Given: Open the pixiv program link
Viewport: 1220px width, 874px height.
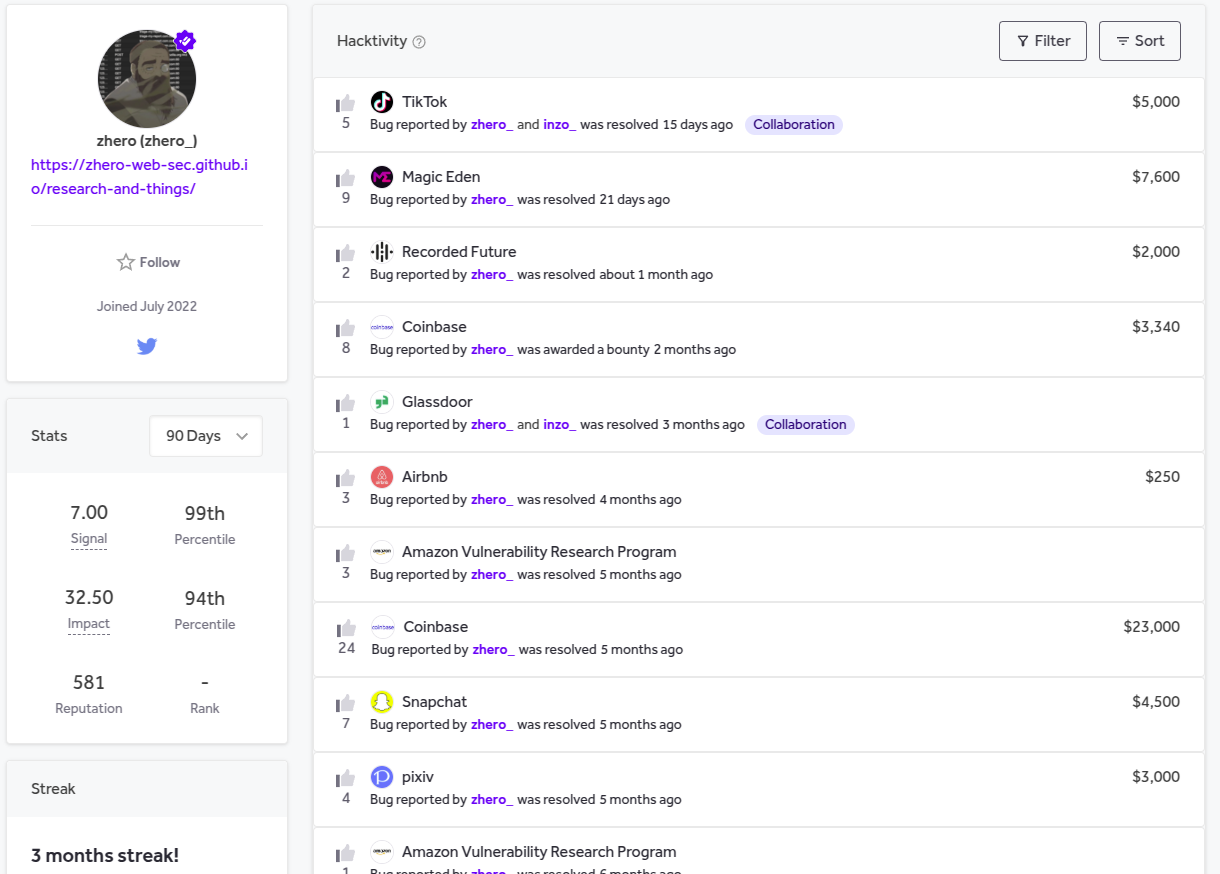Looking at the screenshot, I should [418, 777].
